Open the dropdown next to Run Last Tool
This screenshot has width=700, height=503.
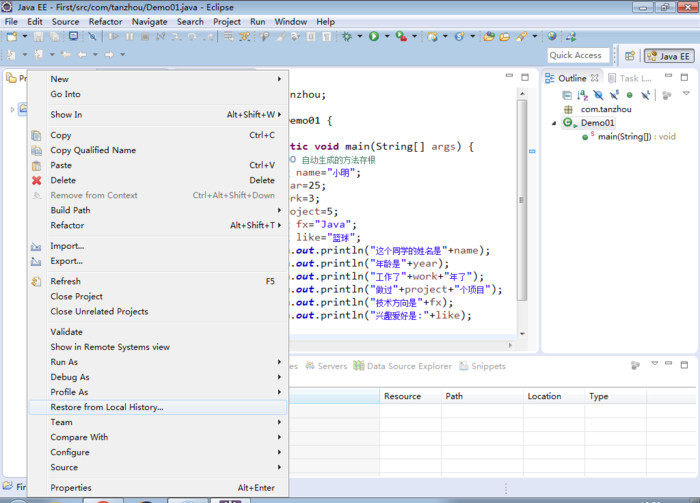click(414, 37)
